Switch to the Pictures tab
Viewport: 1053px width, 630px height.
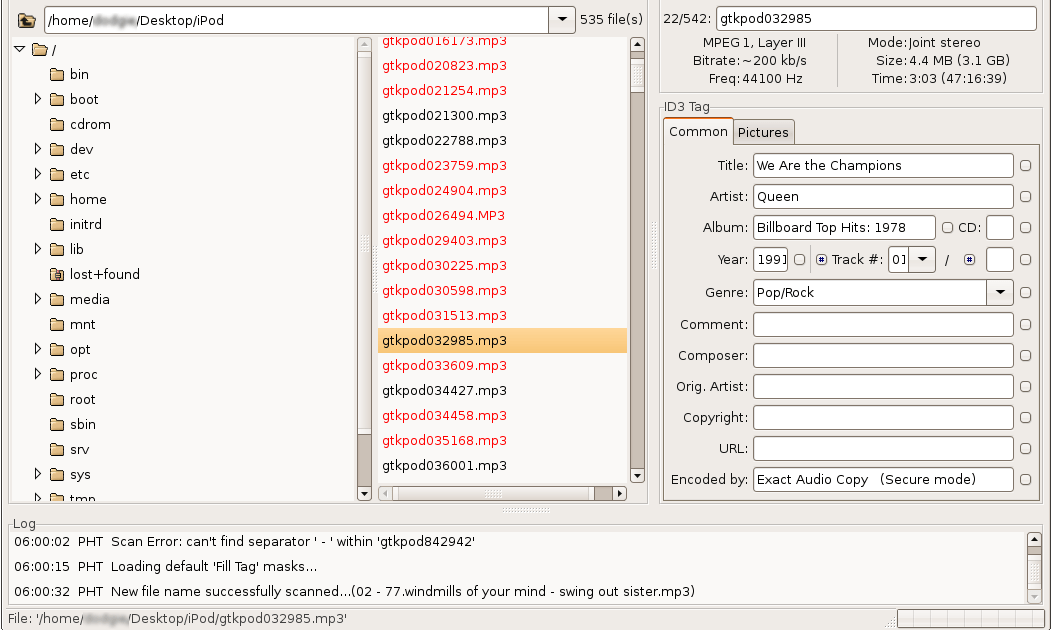(x=763, y=131)
